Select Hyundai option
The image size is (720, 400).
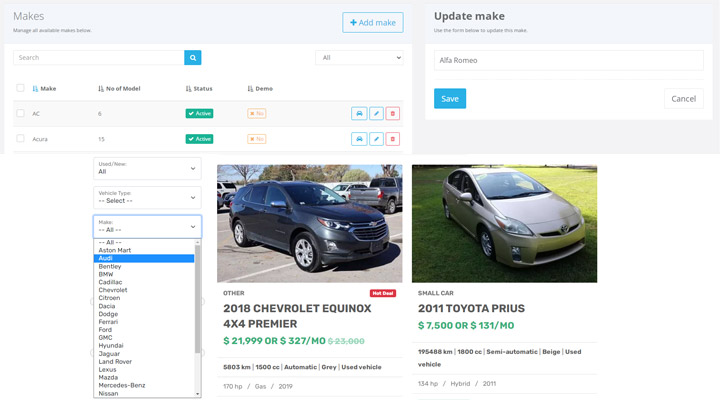coord(144,345)
